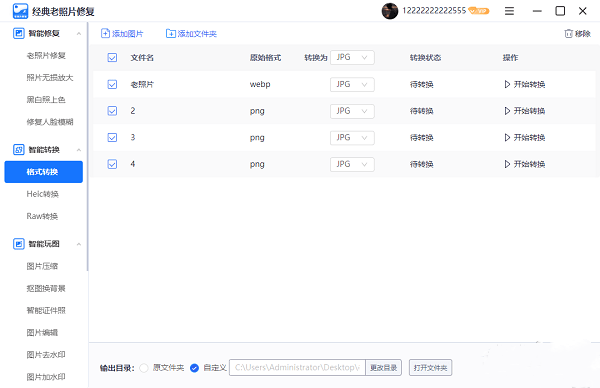
Task: Click the 更改目录 button
Action: click(x=383, y=368)
